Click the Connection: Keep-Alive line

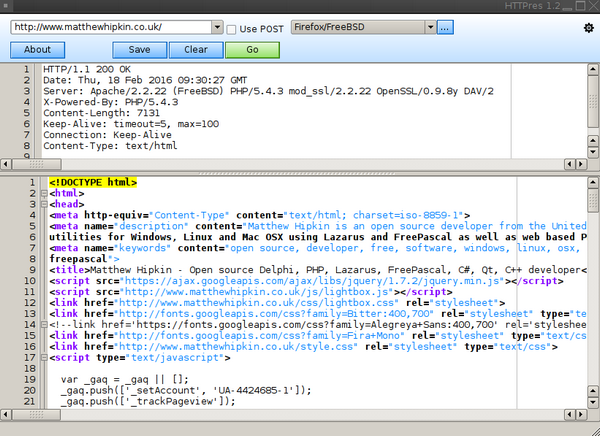tap(107, 135)
